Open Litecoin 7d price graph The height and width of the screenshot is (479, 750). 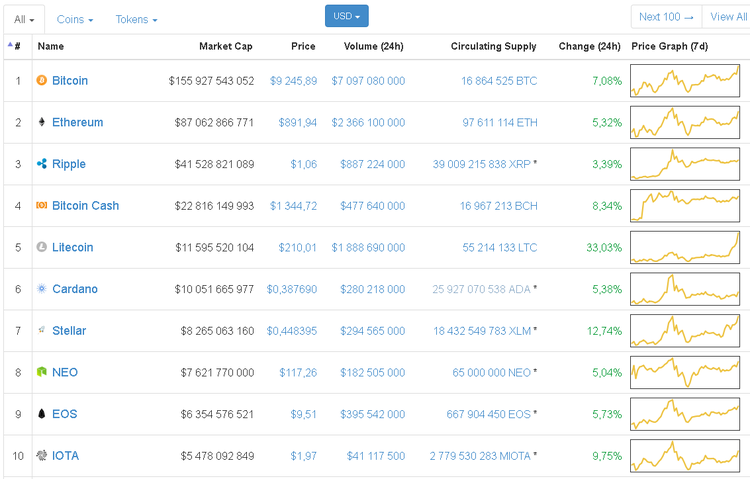(685, 247)
